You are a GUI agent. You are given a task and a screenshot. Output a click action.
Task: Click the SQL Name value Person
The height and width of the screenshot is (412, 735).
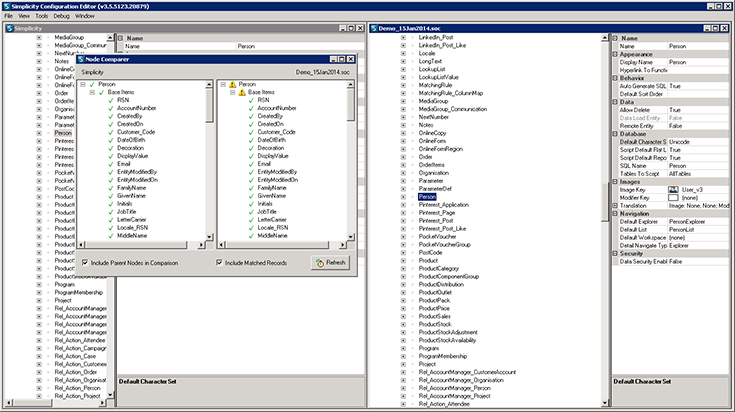point(698,166)
